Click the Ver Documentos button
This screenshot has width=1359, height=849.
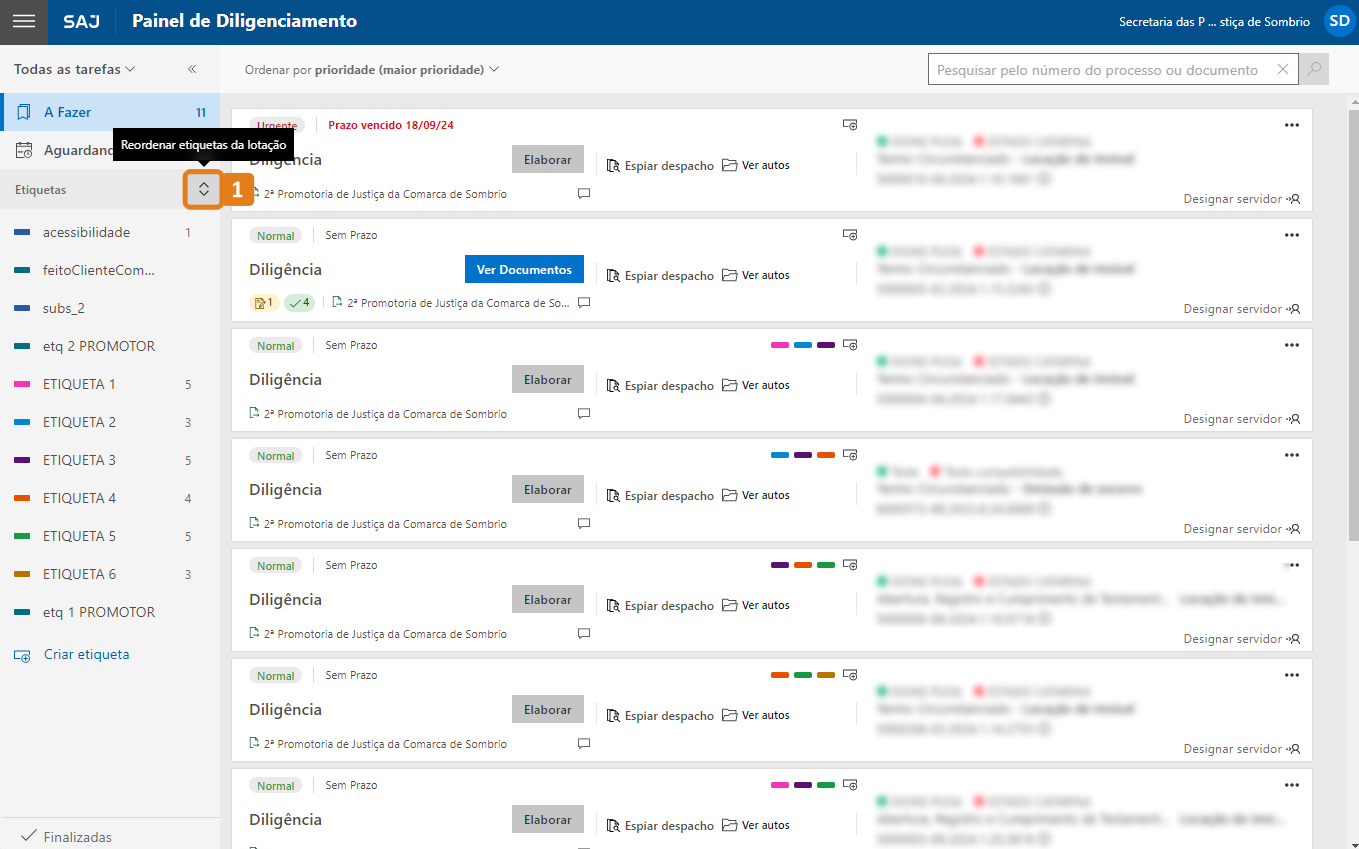tap(524, 270)
